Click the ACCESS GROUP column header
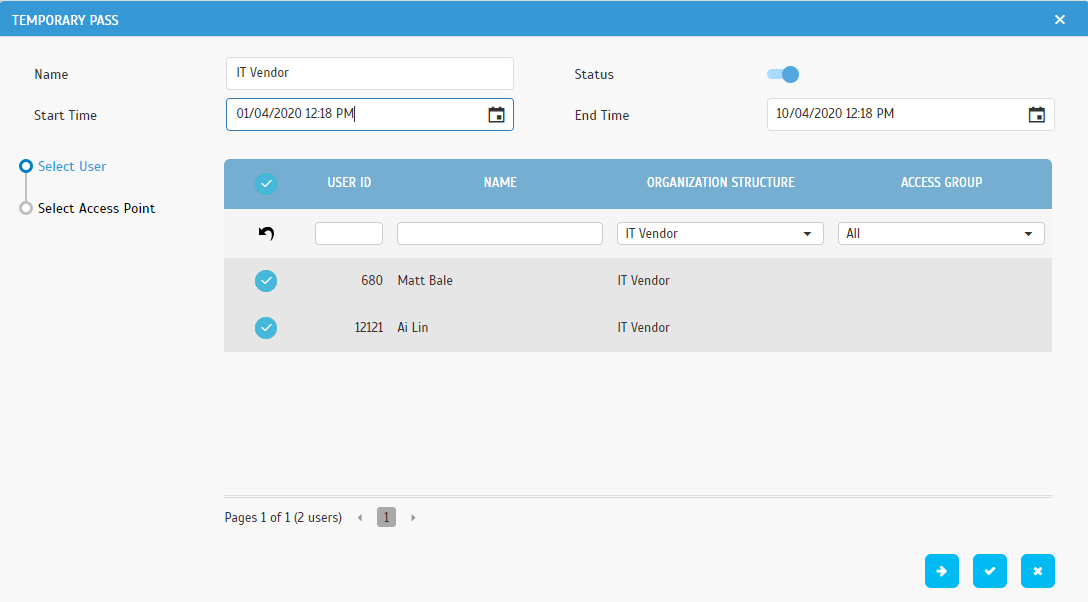The image size is (1088, 602). pos(941,182)
